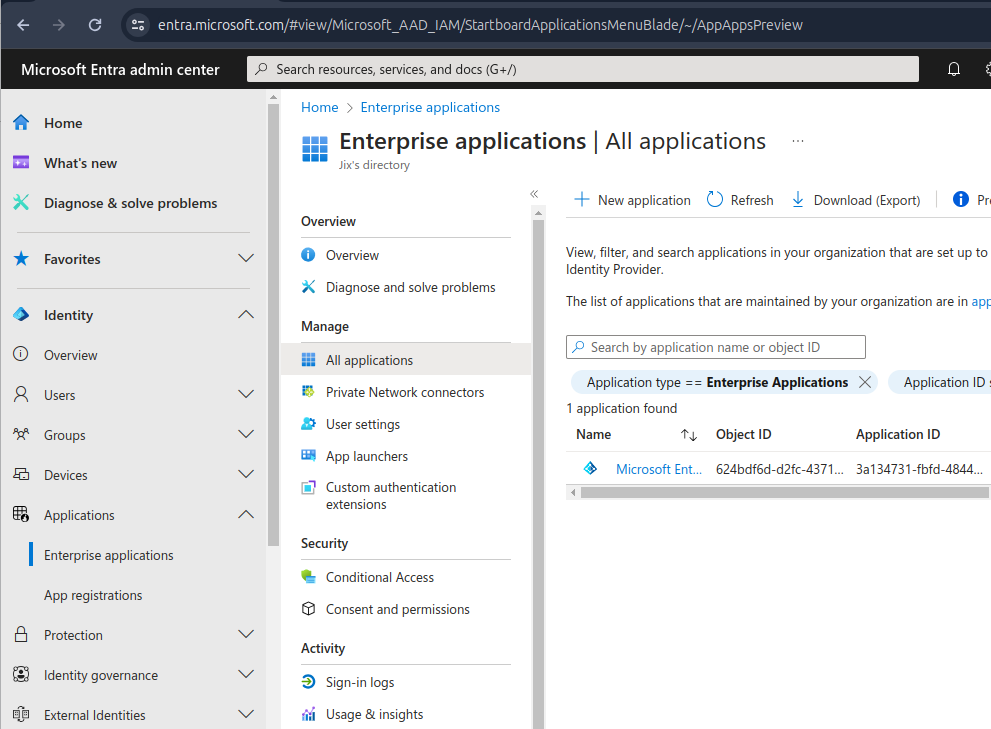Open the blue Overview icon under Enterprise applications
The height and width of the screenshot is (729, 991).
tap(308, 255)
